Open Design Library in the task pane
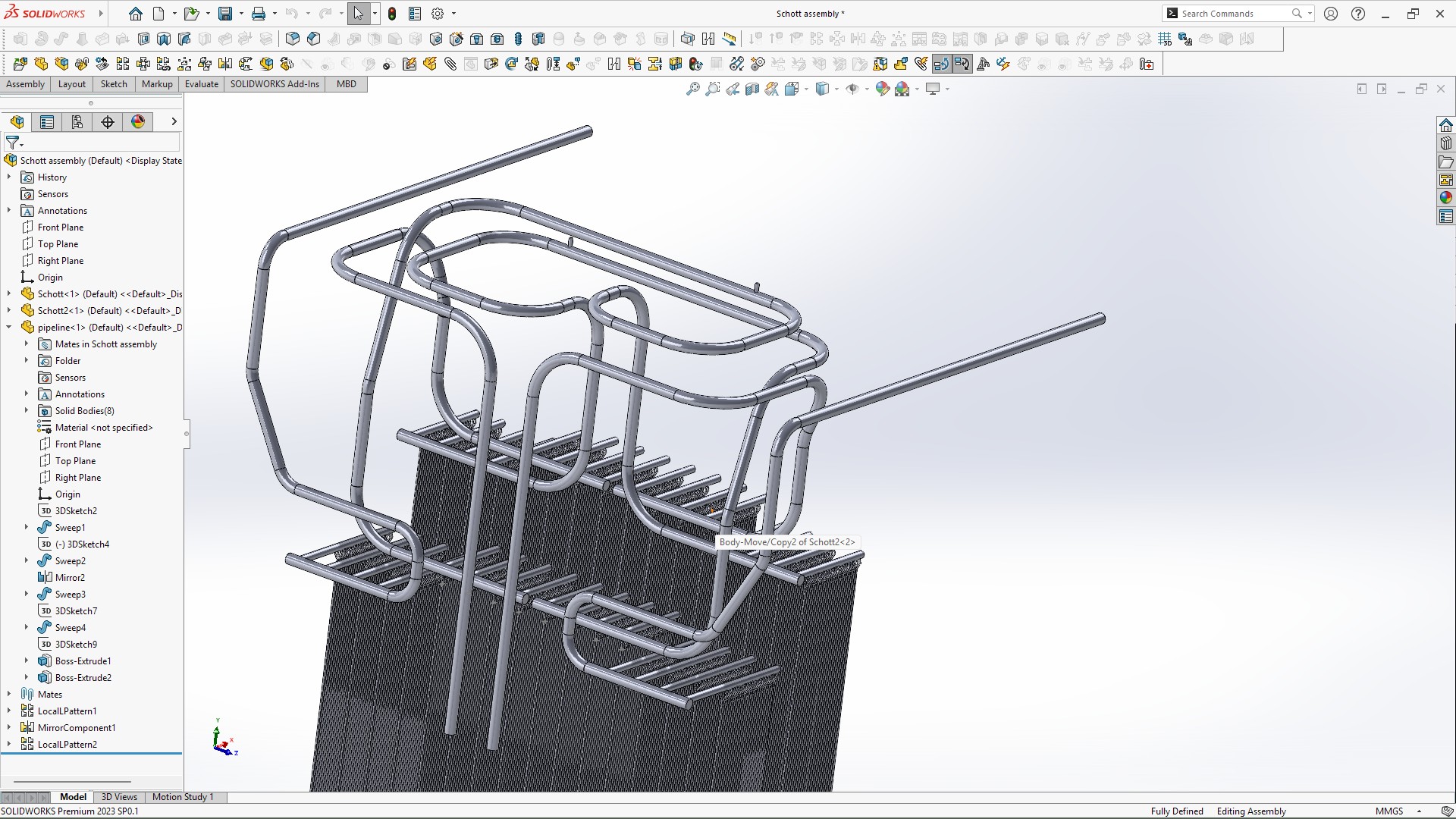 [x=1445, y=143]
